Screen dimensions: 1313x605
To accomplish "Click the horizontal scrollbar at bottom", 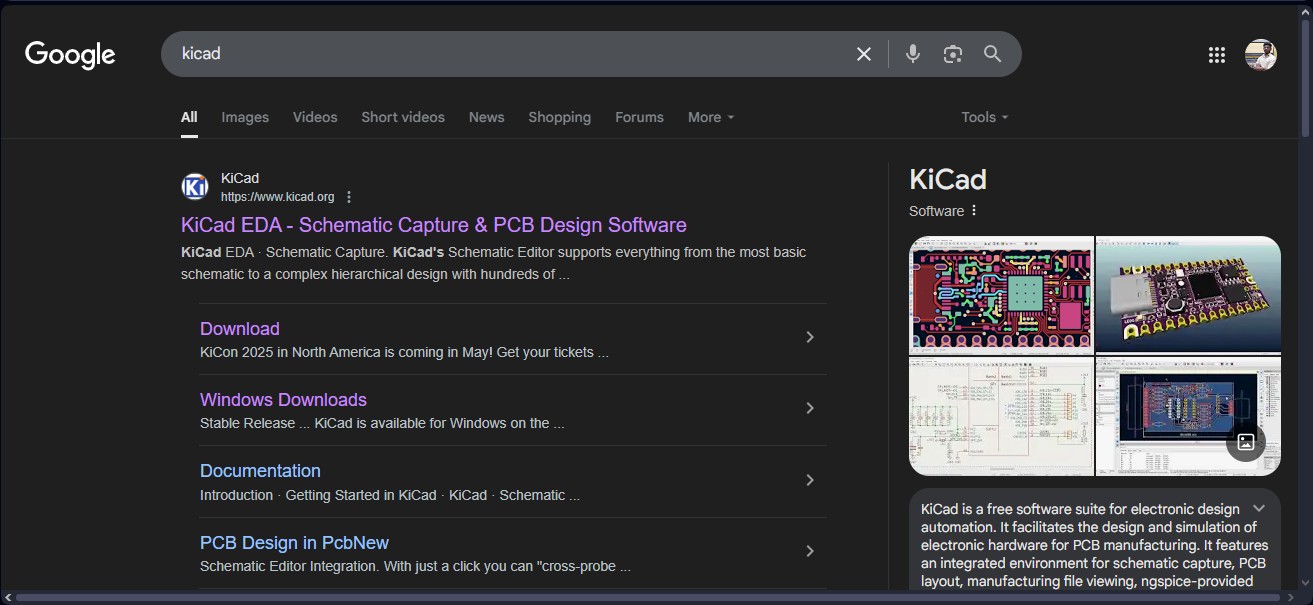I will tap(650, 598).
